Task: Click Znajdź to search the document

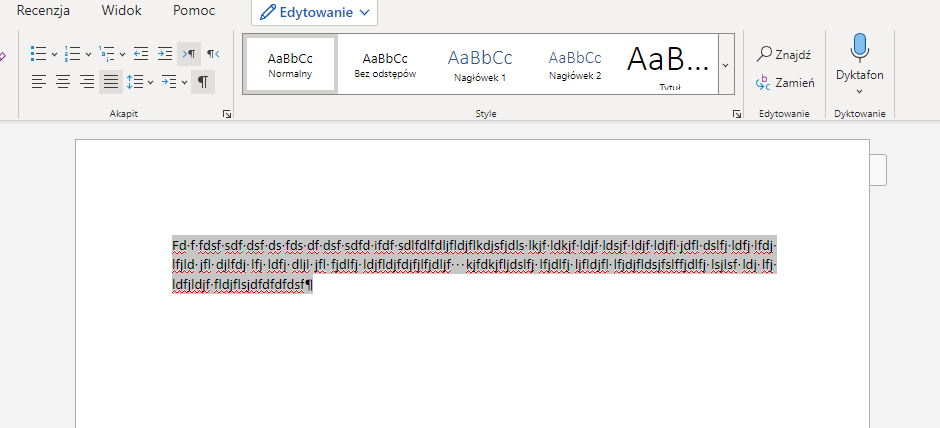Action: [784, 55]
